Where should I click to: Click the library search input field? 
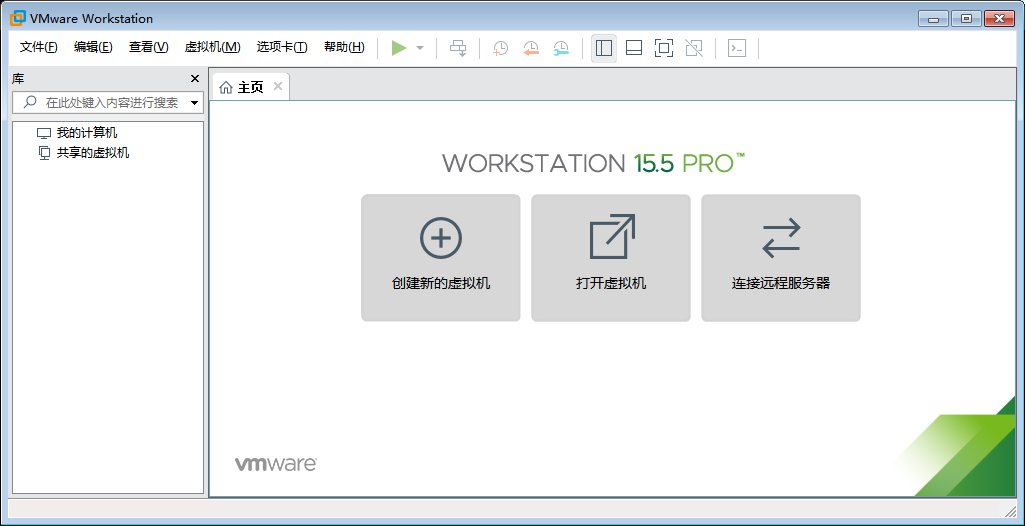point(108,103)
